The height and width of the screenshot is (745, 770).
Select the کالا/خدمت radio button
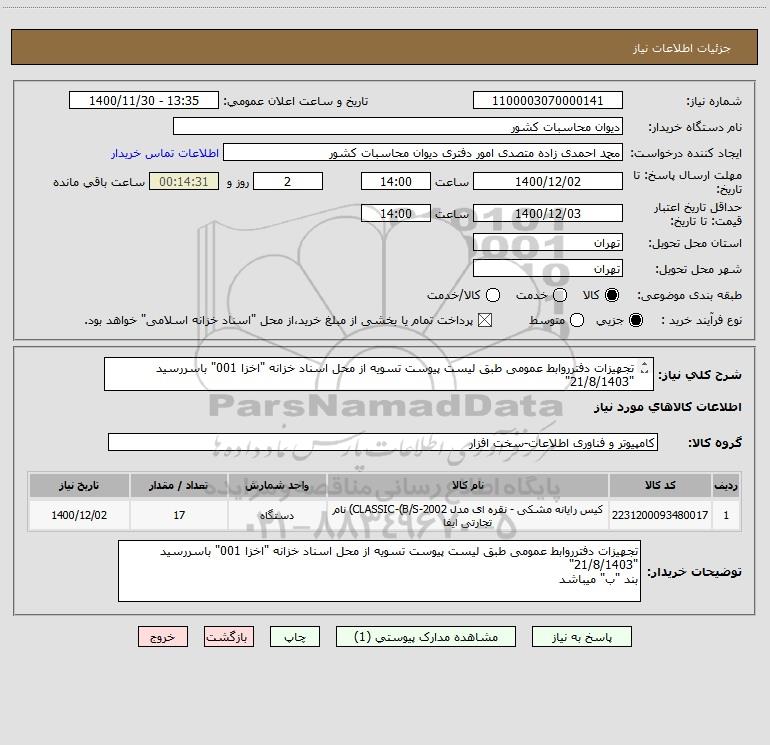[493, 295]
